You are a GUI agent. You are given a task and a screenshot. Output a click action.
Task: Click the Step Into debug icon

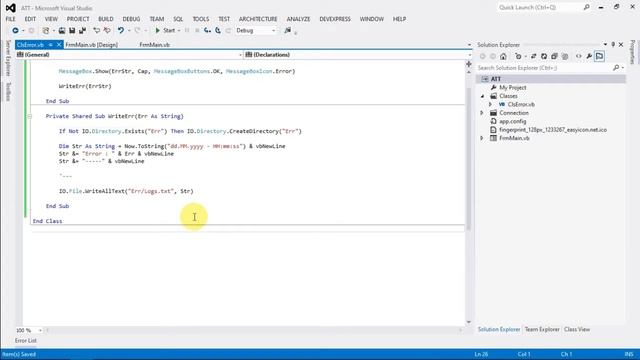click(207, 31)
